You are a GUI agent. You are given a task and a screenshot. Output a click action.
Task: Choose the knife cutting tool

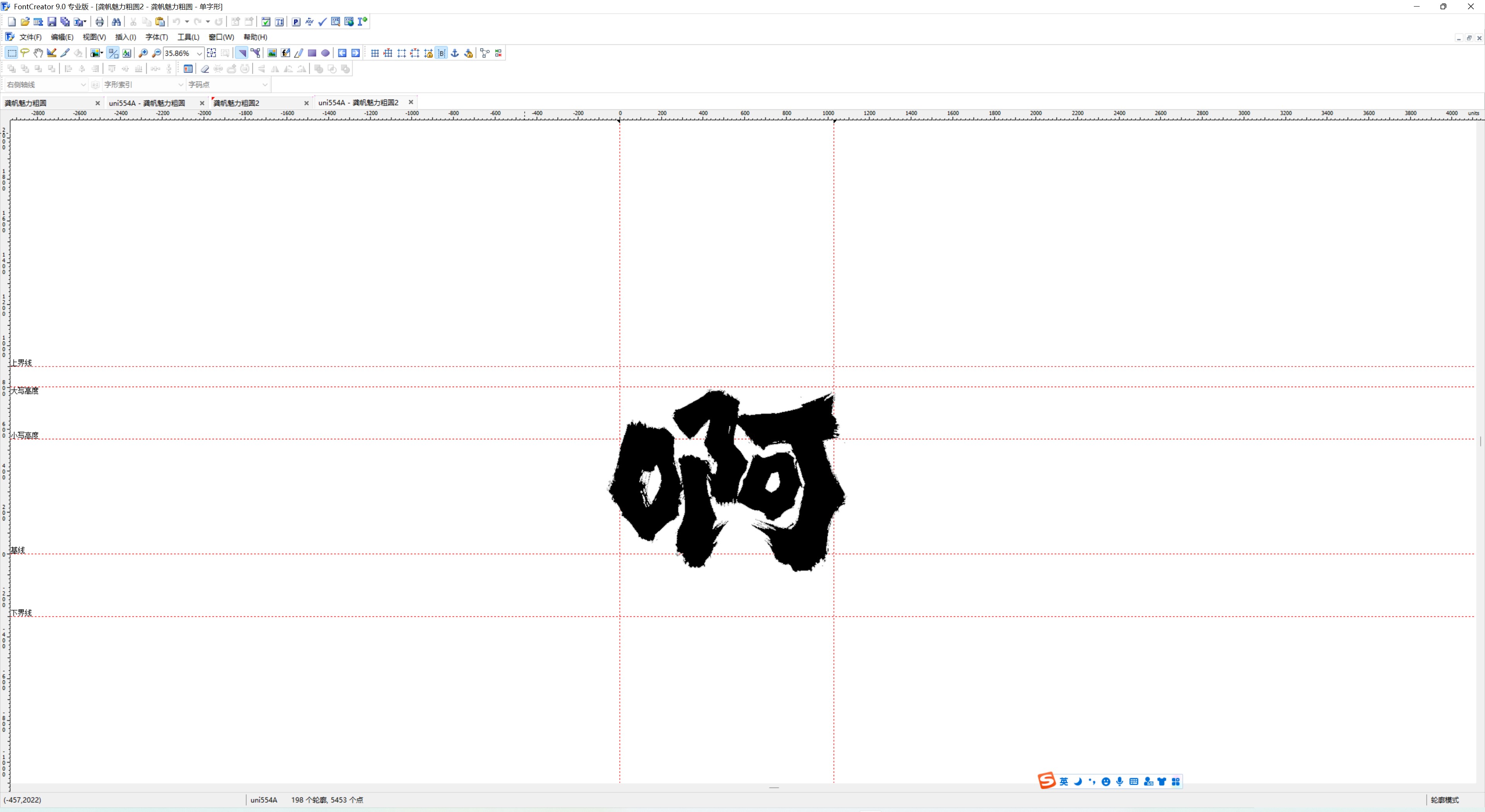tap(65, 53)
